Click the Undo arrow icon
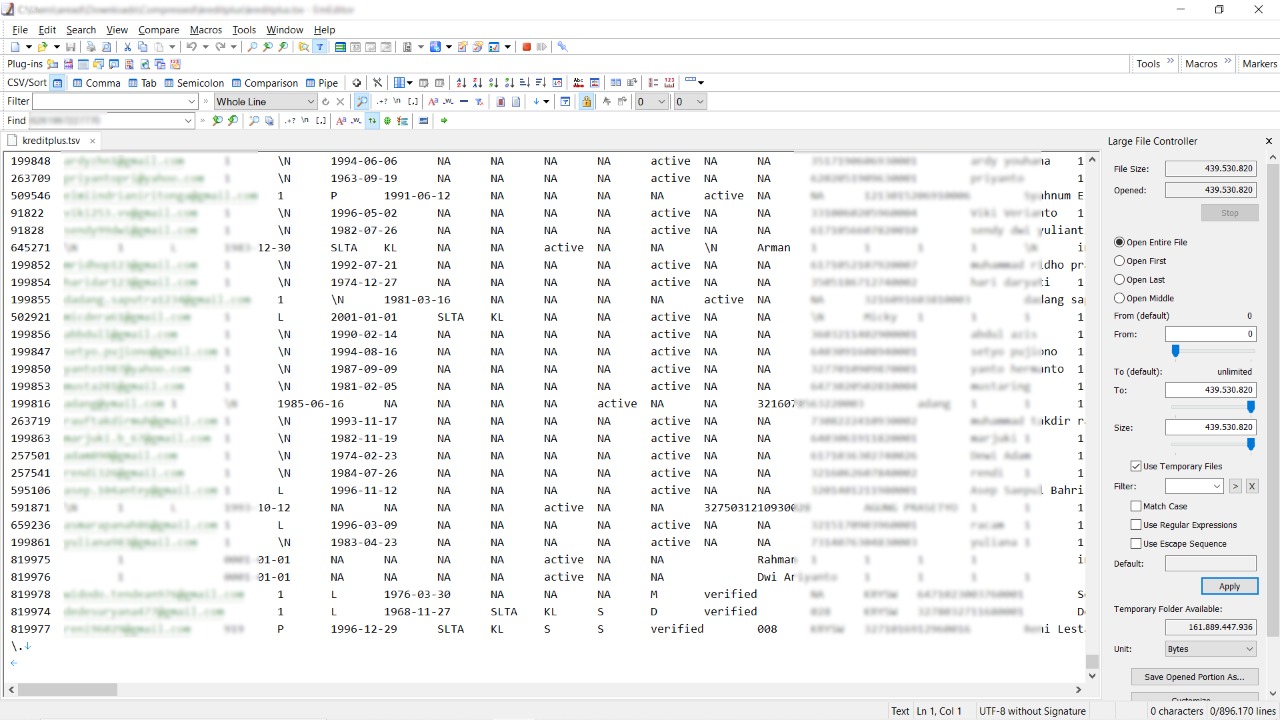The width and height of the screenshot is (1280, 720). pos(190,47)
